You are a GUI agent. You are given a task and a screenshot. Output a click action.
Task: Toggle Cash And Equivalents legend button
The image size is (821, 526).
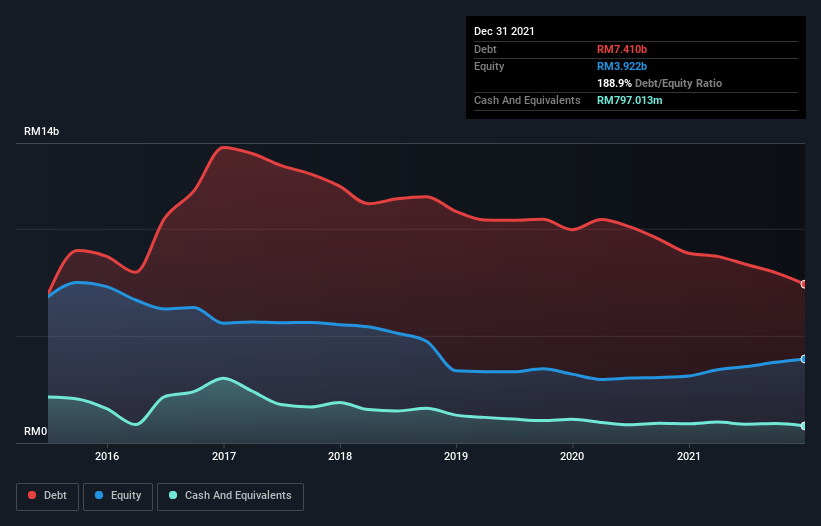coord(230,496)
